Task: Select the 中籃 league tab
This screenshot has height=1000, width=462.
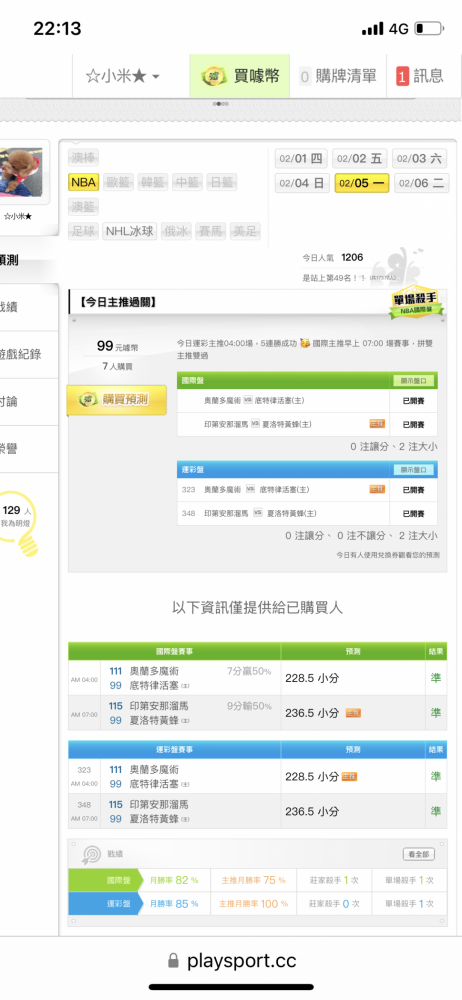Action: click(x=187, y=182)
